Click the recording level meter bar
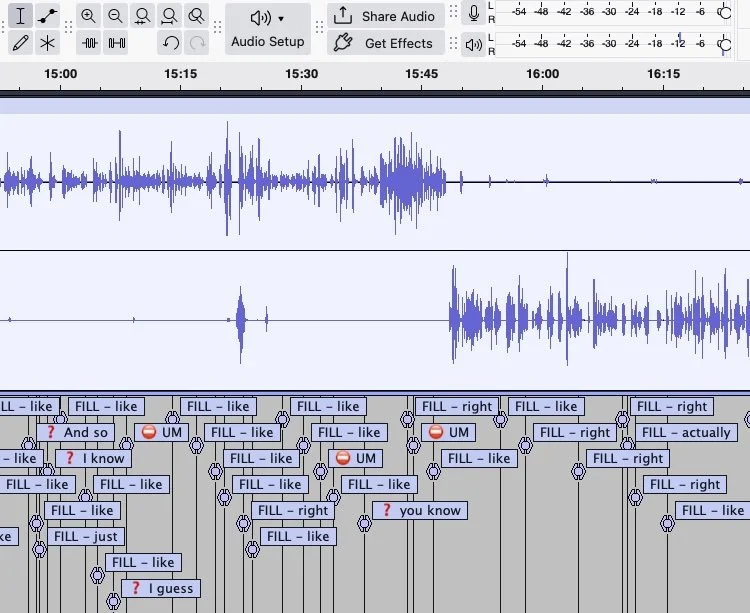The height and width of the screenshot is (613, 750). (x=612, y=12)
